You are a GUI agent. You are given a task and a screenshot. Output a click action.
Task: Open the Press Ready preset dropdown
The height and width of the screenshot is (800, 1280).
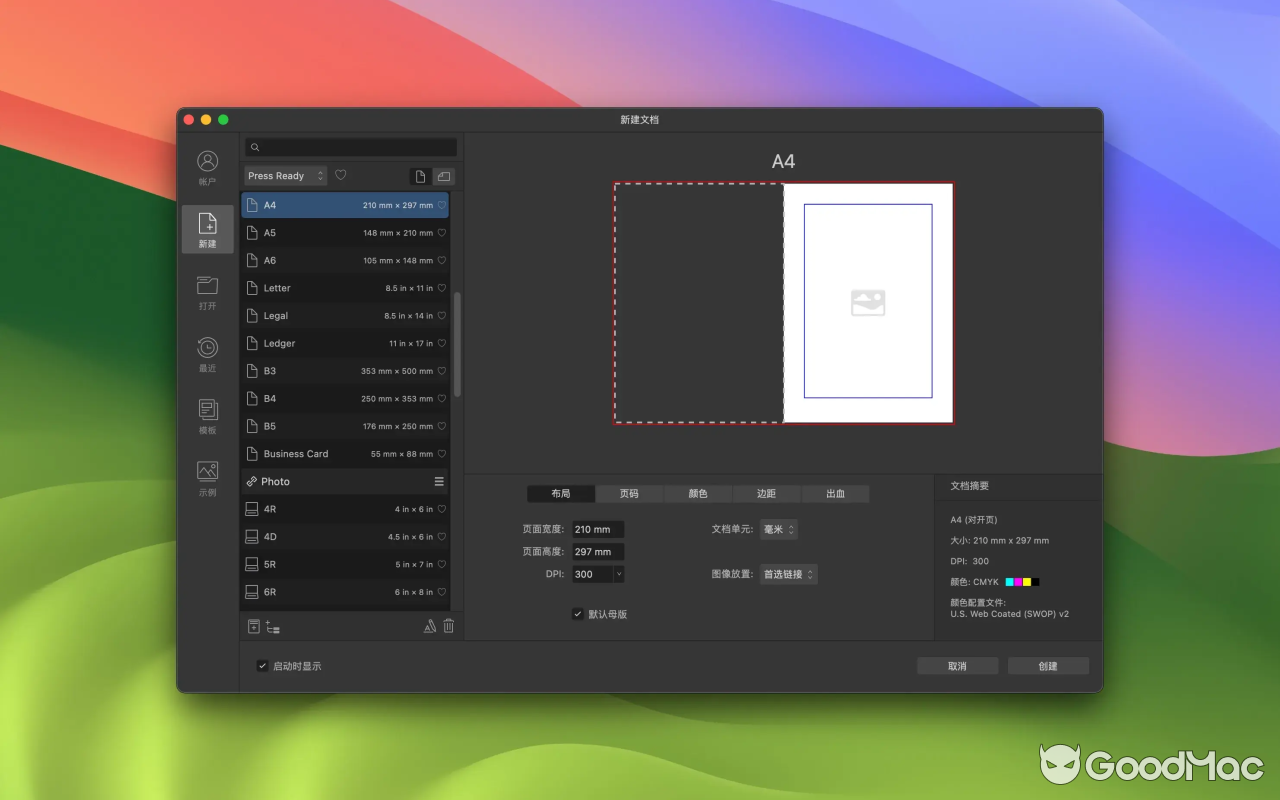[285, 175]
